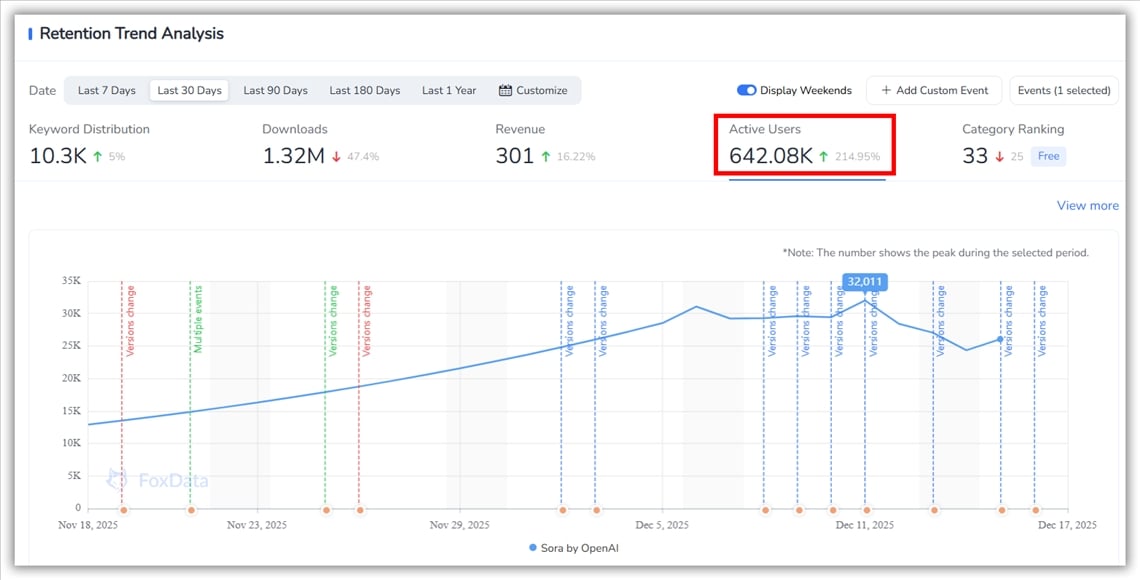Click the green up arrow beside Keyword Distribution

point(95,156)
